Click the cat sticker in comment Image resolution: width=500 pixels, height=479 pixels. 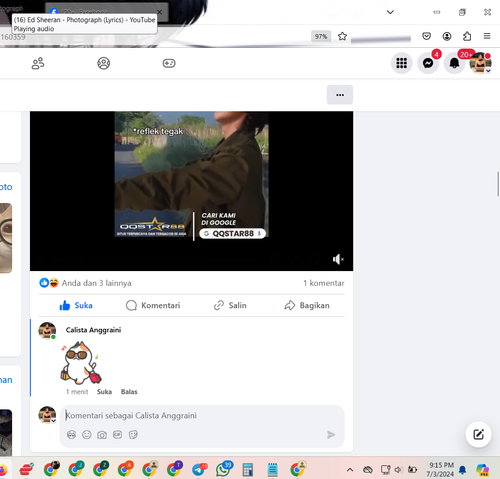point(81,363)
